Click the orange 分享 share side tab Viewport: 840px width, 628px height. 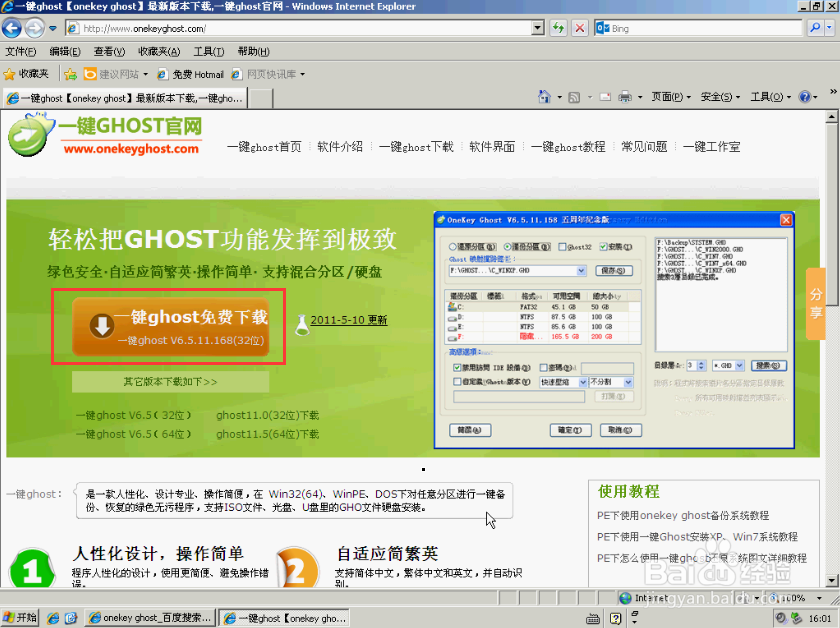[x=815, y=303]
